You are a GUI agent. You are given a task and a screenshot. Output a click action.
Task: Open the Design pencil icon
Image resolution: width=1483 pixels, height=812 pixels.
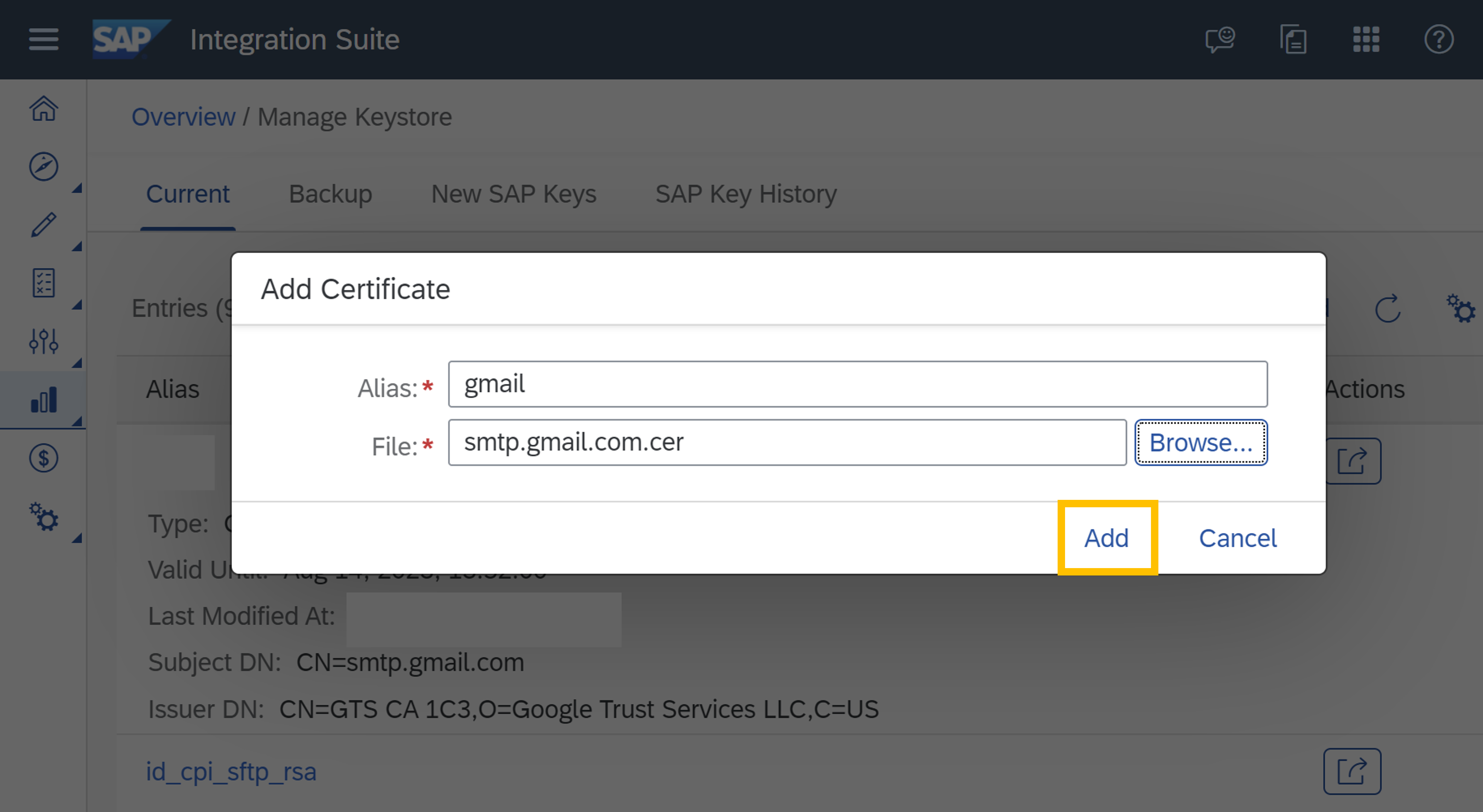pos(44,225)
